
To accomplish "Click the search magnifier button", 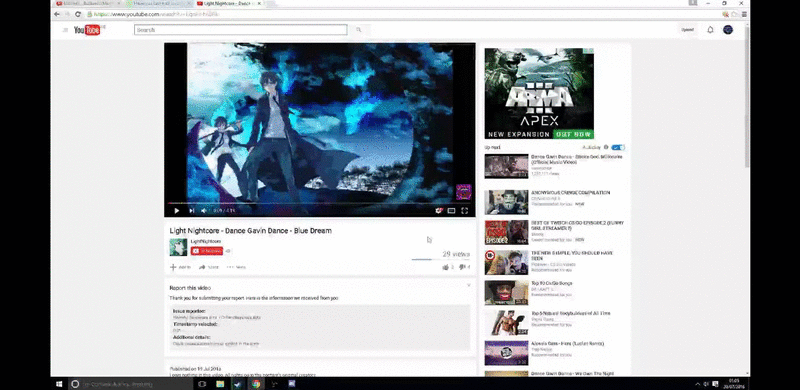I will coord(359,30).
